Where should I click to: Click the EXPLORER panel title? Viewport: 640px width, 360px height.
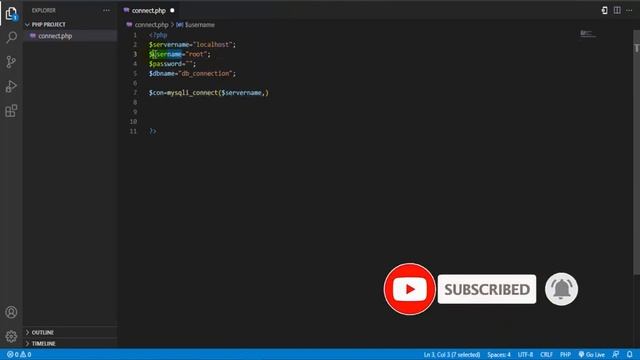point(44,10)
